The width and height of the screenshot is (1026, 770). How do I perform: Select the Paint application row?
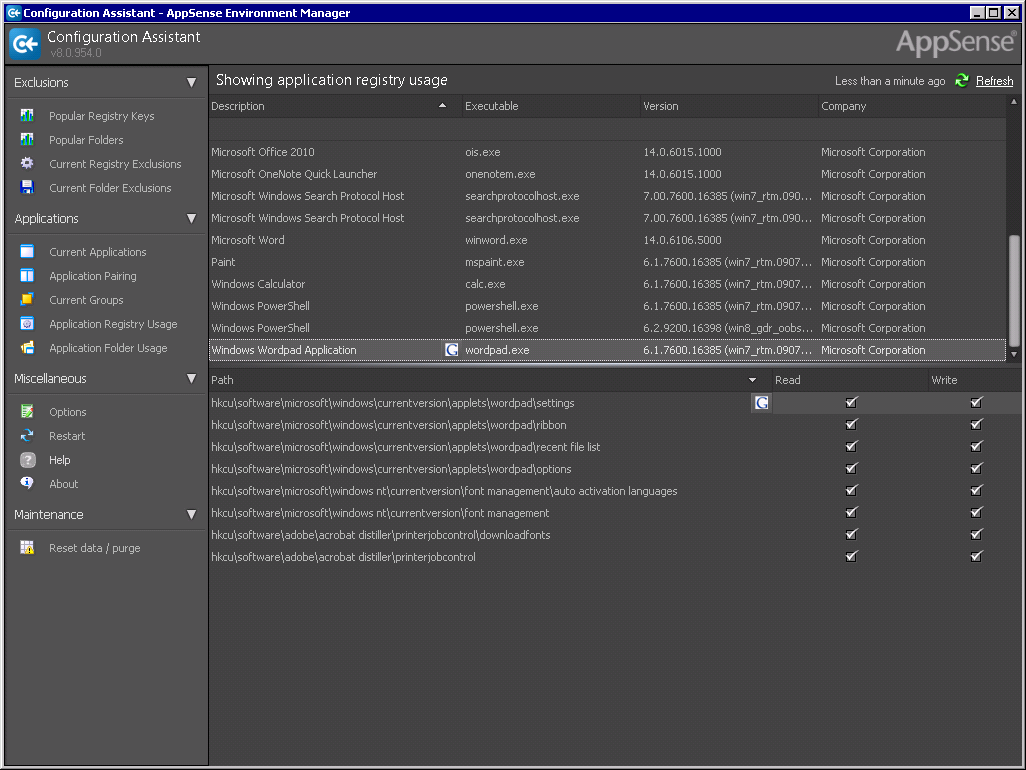pyautogui.click(x=607, y=262)
